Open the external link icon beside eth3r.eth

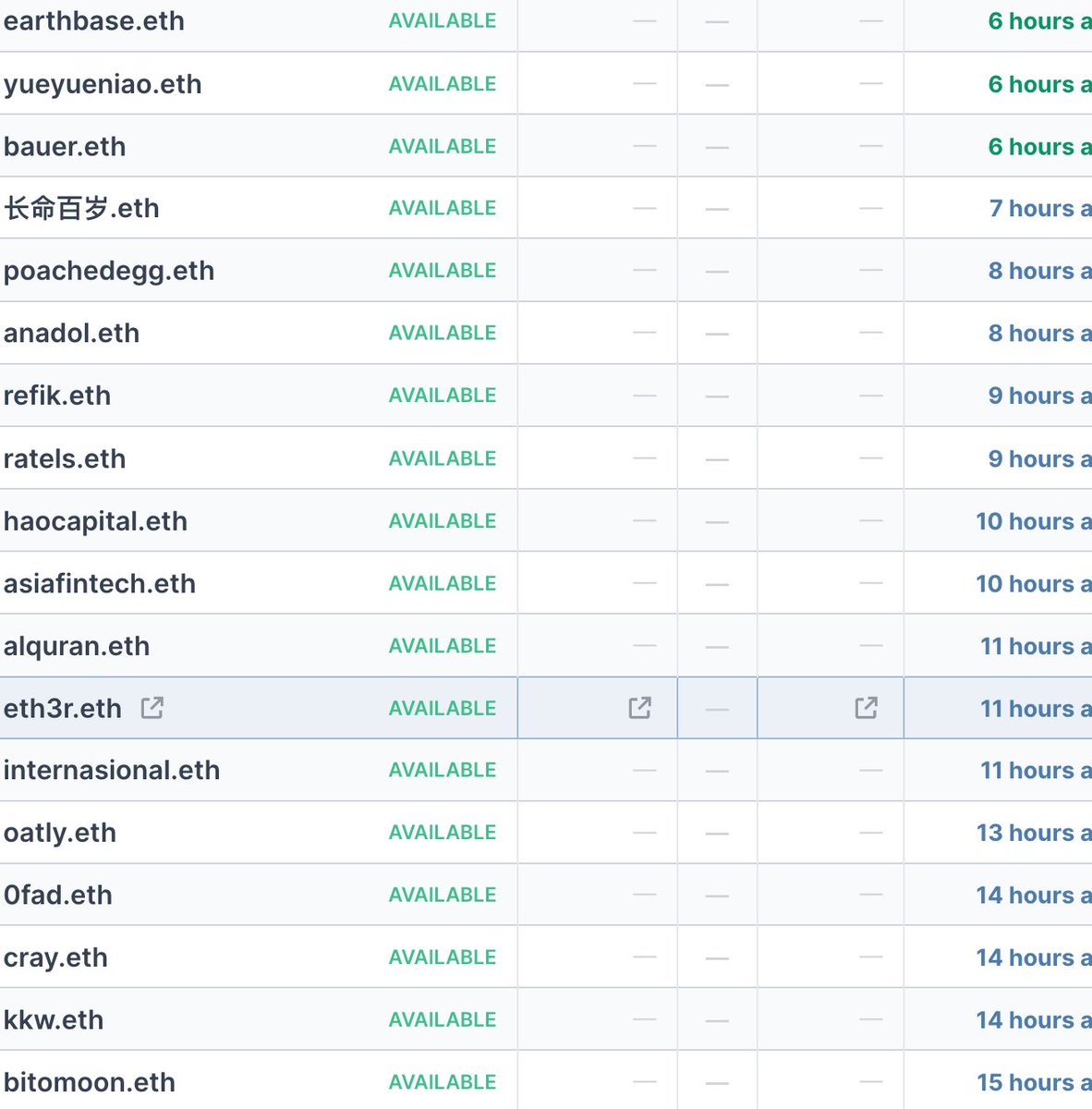click(x=152, y=707)
